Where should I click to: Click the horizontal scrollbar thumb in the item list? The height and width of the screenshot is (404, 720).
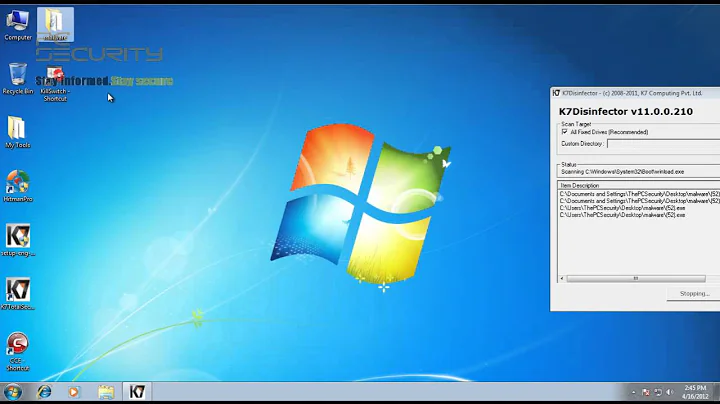[x=636, y=279]
